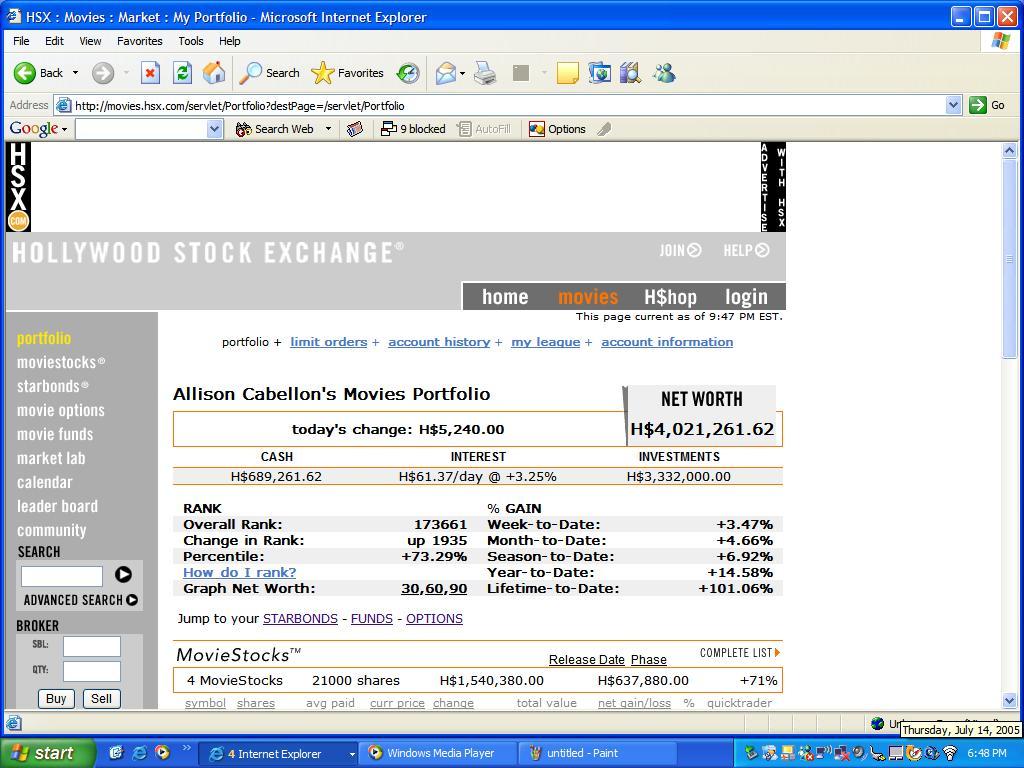Click the broker Sell button
The image size is (1024, 768).
click(101, 699)
